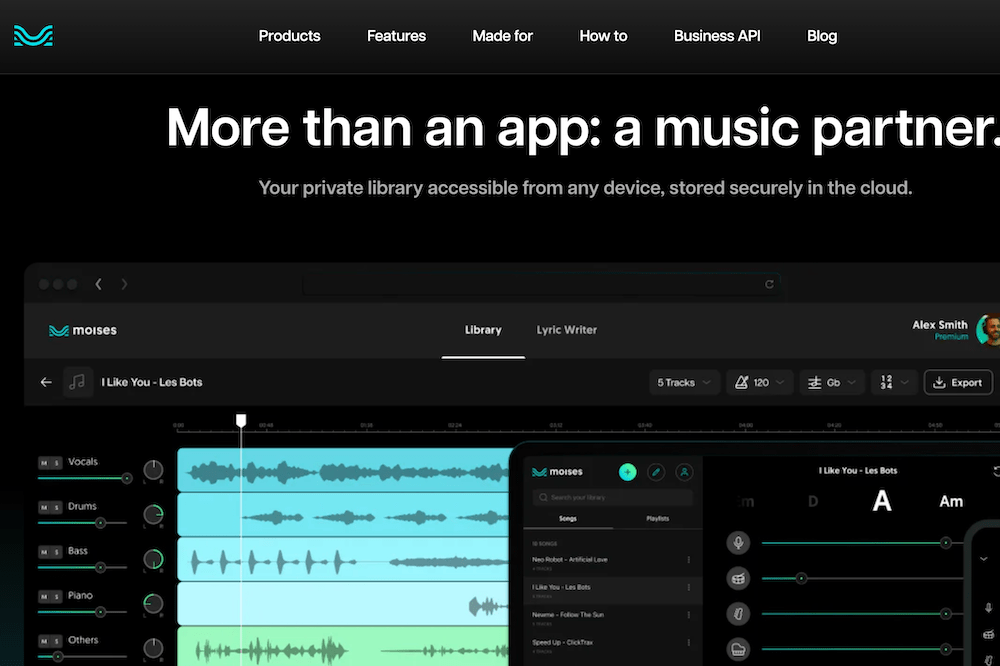Click the Bass volume slider handle
Image resolution: width=1000 pixels, height=666 pixels.
100,567
